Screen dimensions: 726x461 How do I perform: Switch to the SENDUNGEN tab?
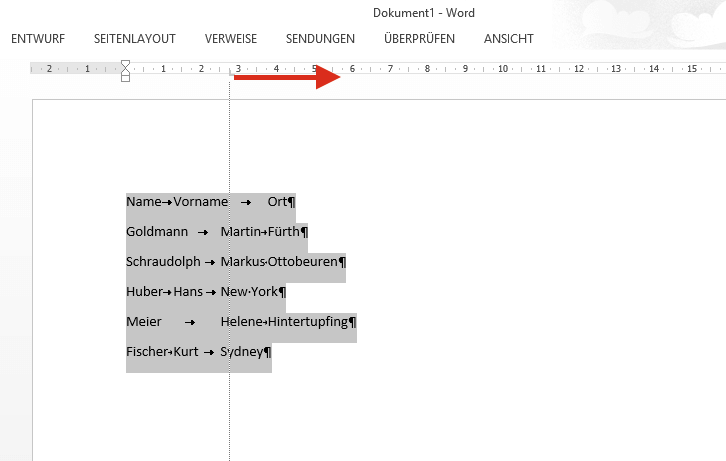320,39
